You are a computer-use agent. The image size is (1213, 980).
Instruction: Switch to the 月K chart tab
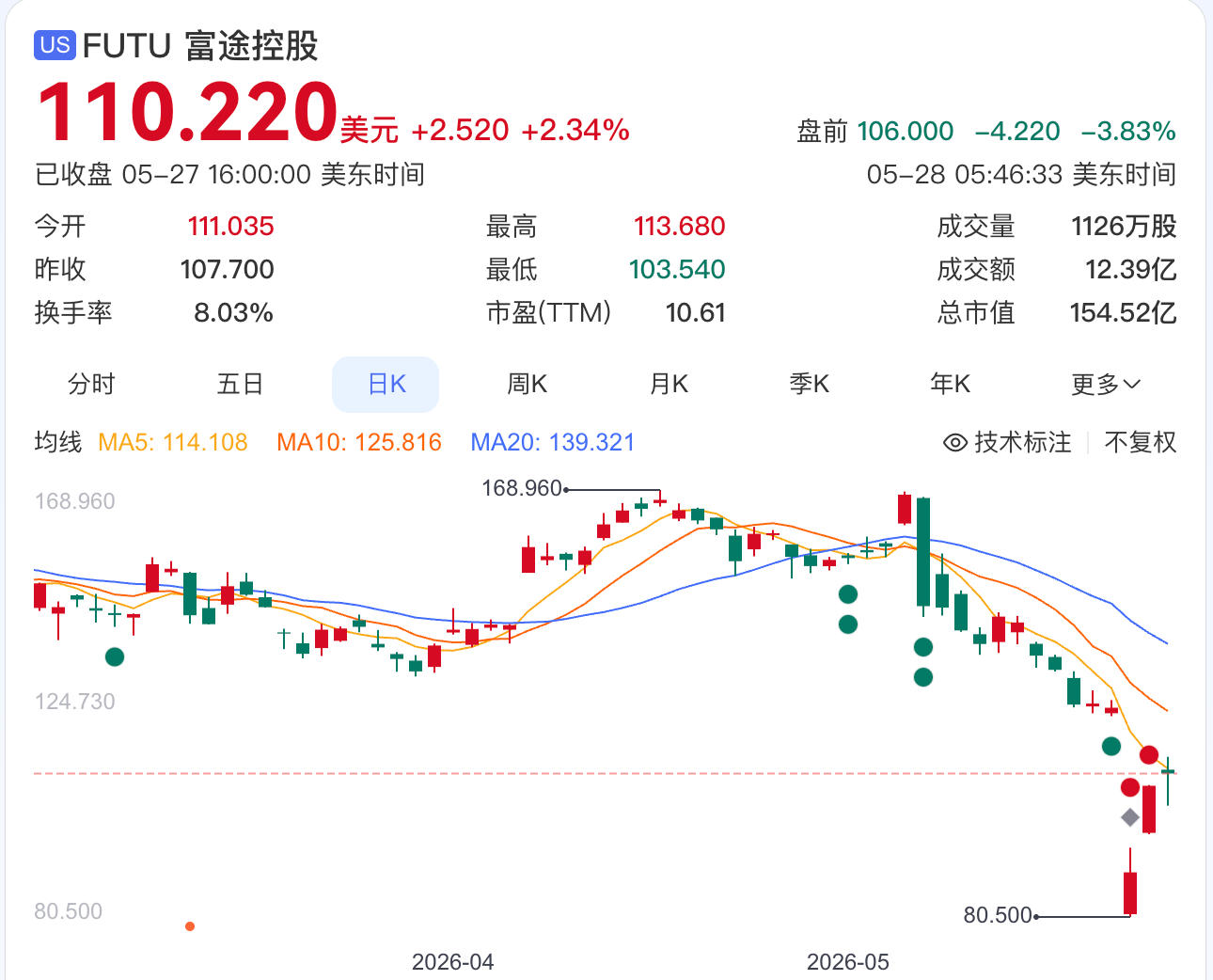(669, 384)
